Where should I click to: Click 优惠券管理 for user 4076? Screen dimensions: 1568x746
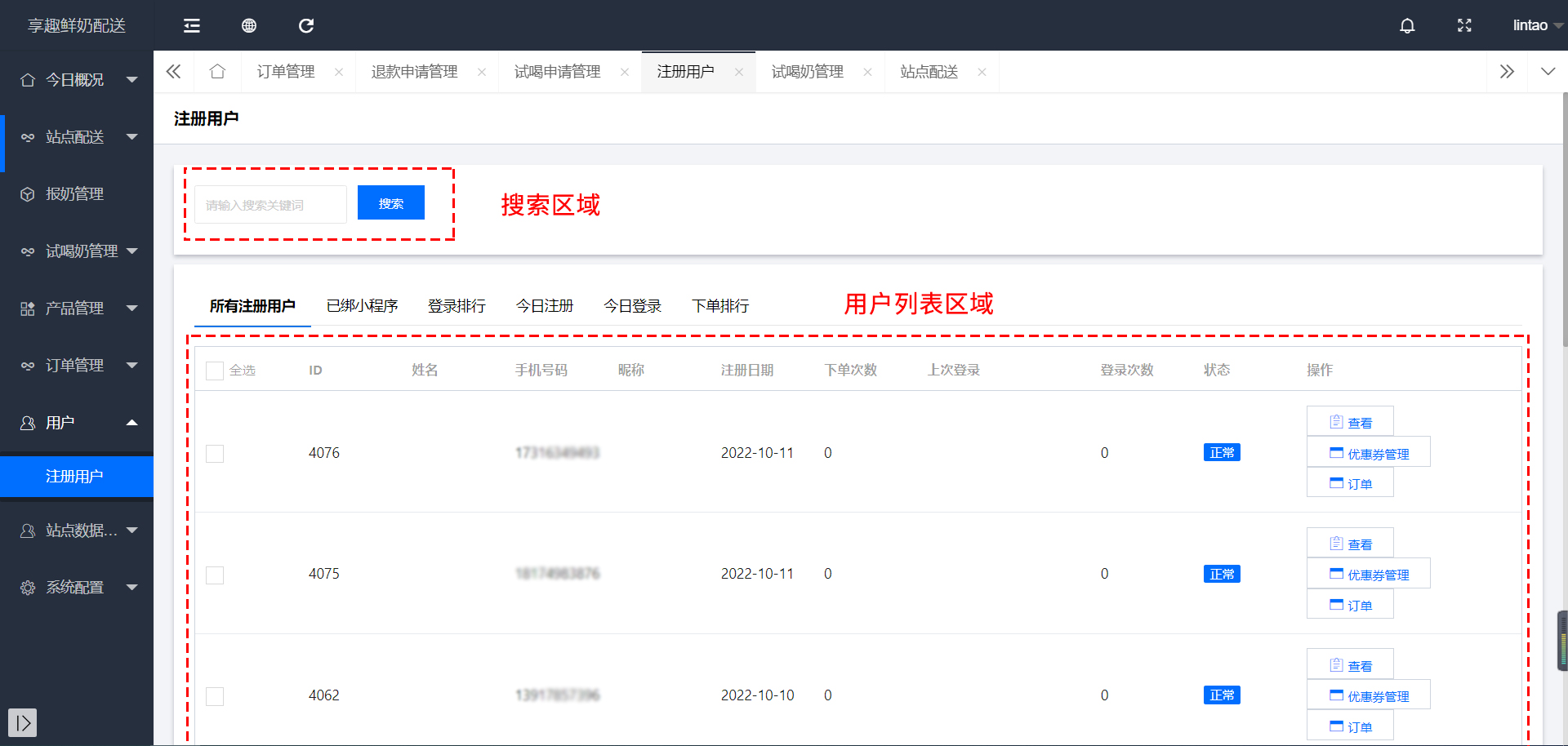pyautogui.click(x=1369, y=454)
